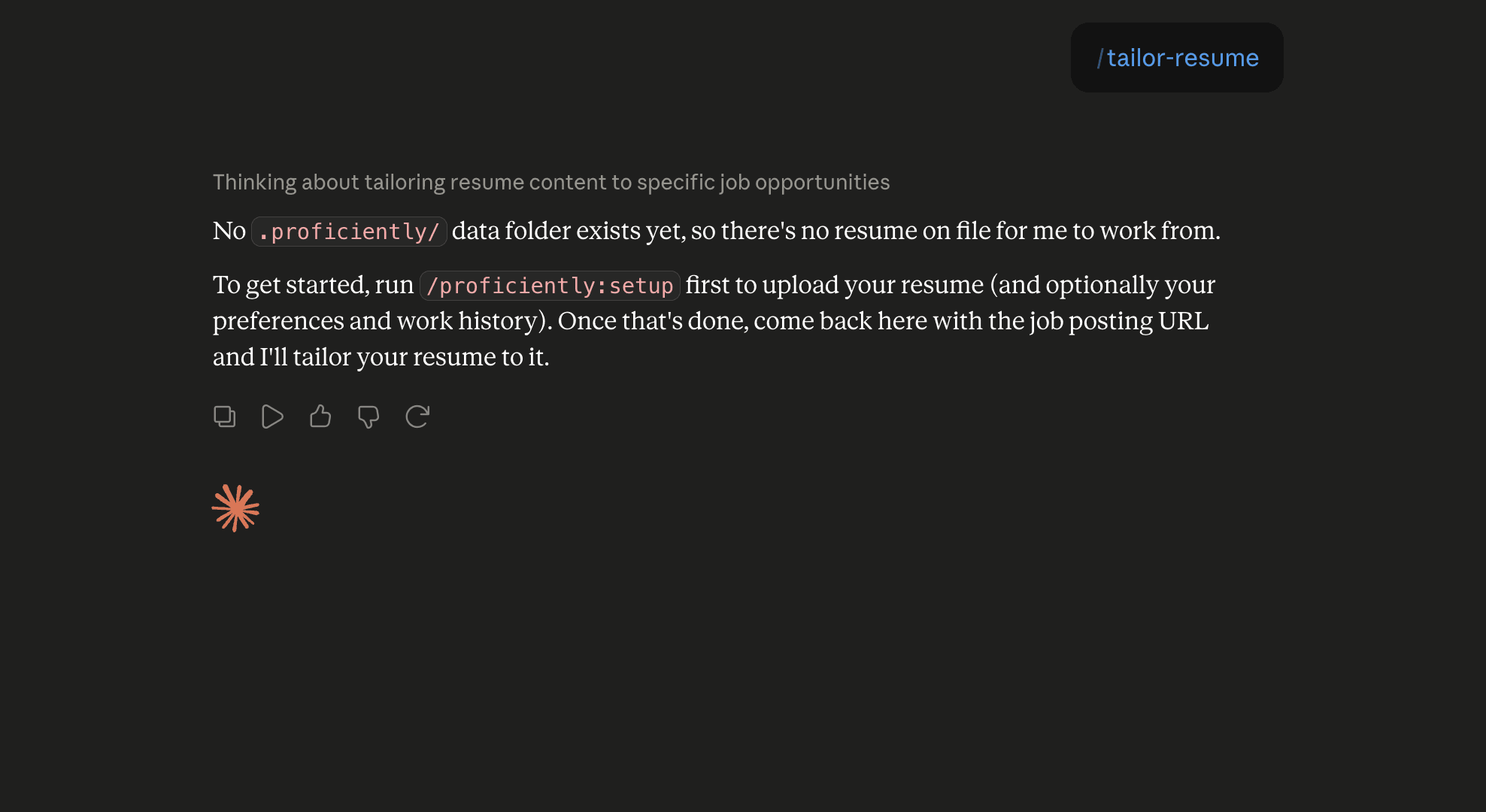Click the words "To get started, run"
This screenshot has width=1486, height=812.
click(313, 285)
